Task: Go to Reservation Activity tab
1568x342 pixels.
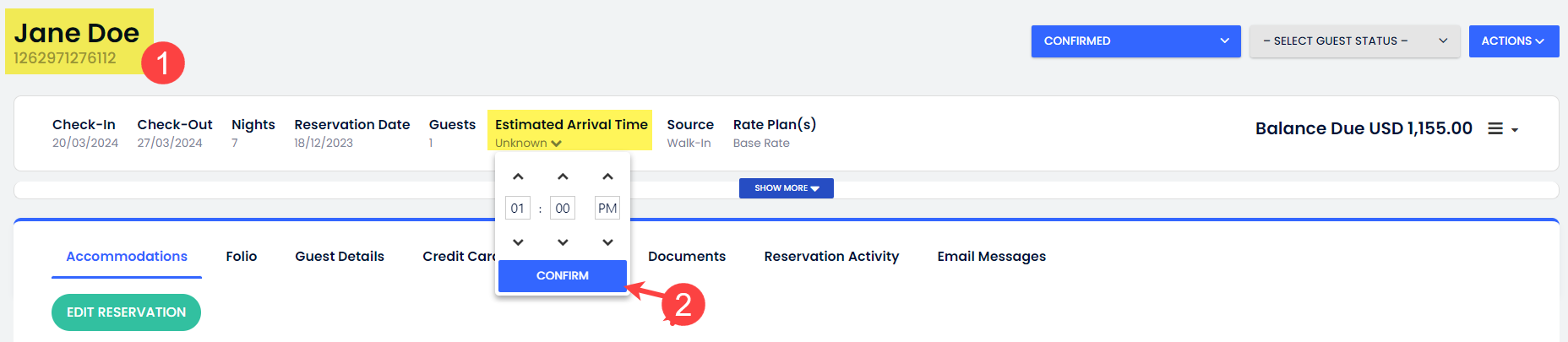Action: point(831,257)
